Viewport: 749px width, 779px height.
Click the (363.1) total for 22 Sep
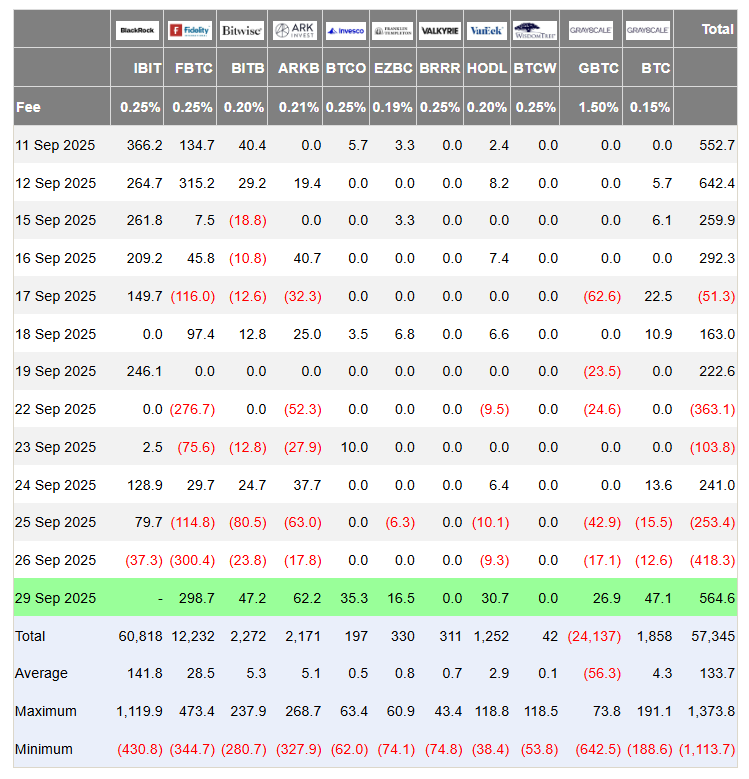[x=712, y=409]
